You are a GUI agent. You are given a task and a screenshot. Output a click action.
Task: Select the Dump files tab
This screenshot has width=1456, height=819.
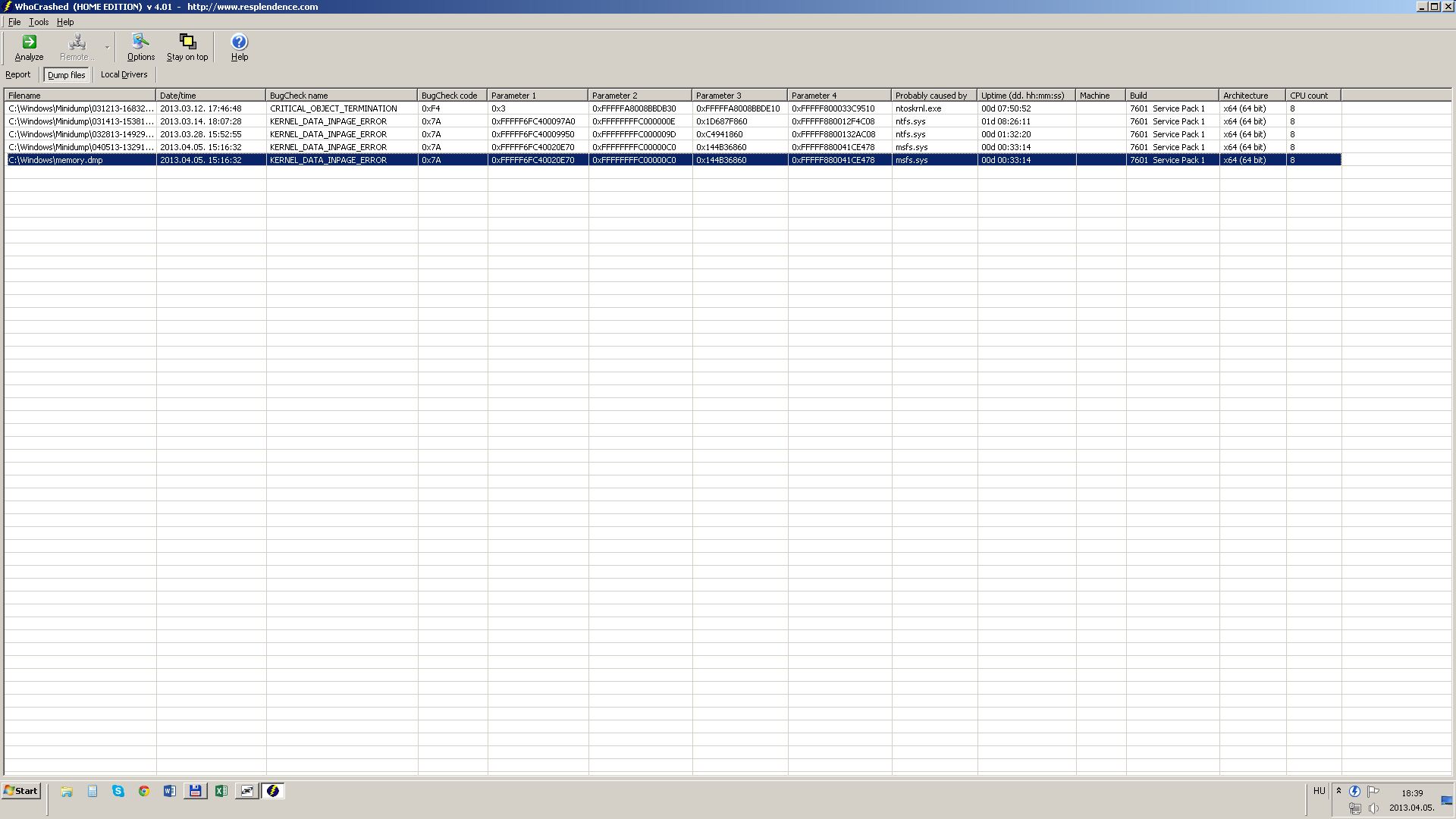[67, 75]
